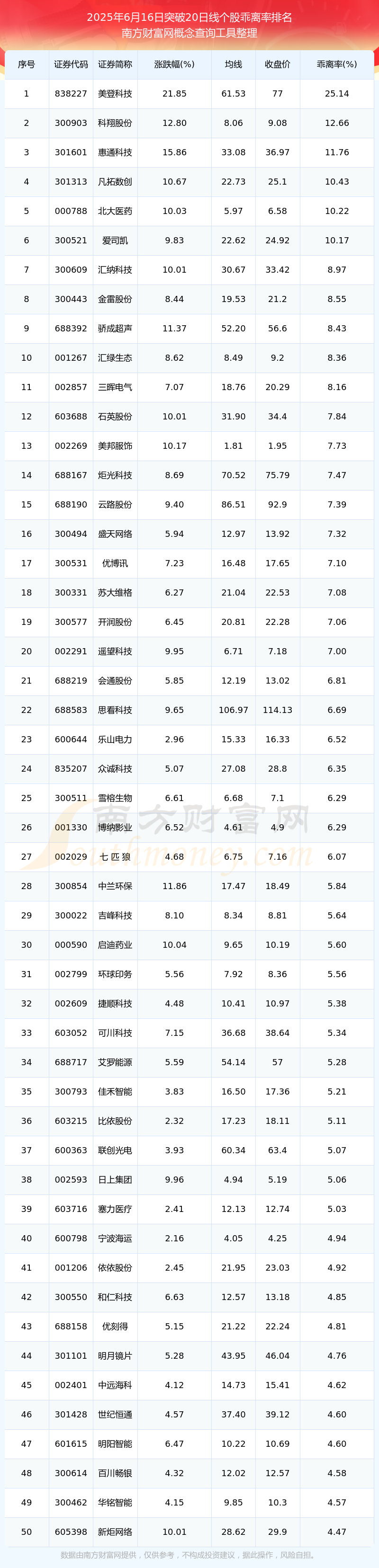Click the 证券简称 column header

point(115,64)
